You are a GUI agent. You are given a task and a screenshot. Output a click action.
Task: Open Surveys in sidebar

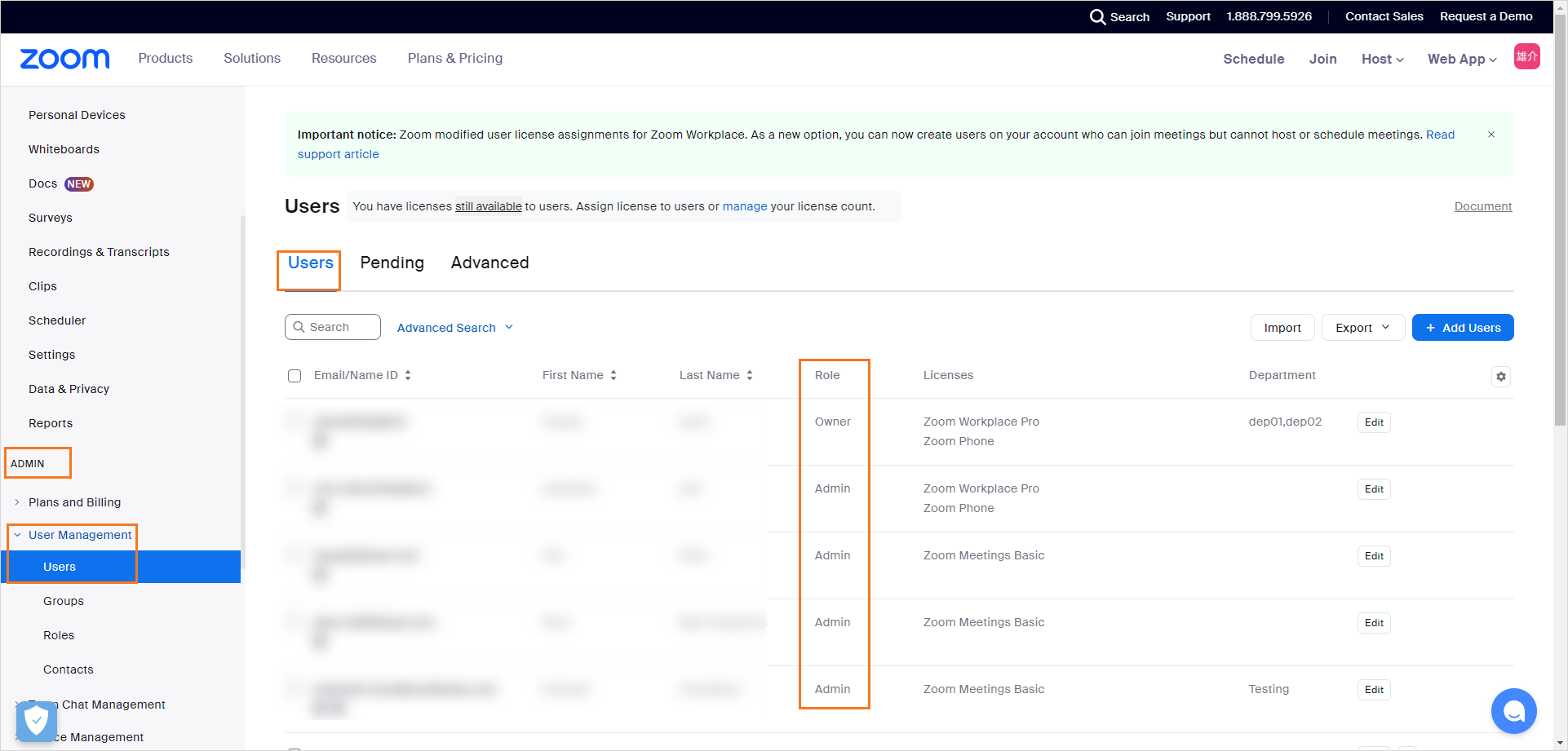pyautogui.click(x=51, y=218)
